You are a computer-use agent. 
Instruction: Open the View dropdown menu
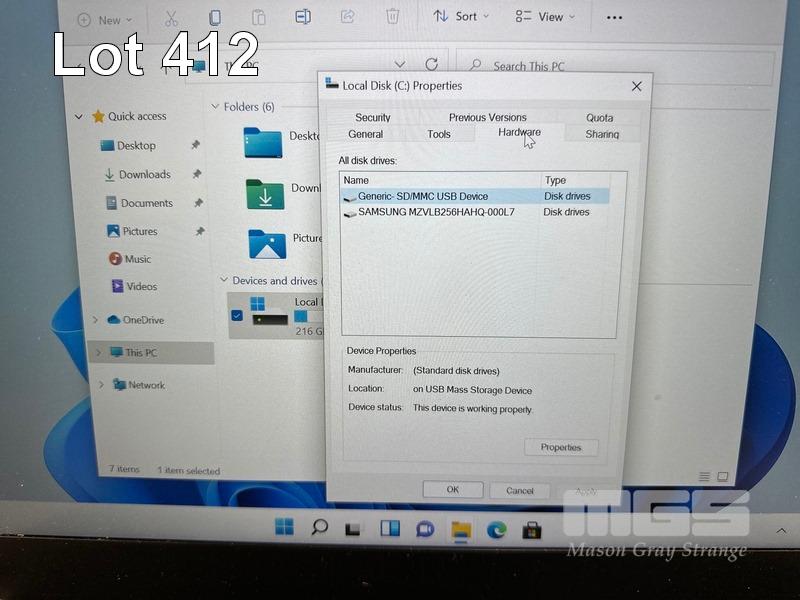[x=545, y=17]
